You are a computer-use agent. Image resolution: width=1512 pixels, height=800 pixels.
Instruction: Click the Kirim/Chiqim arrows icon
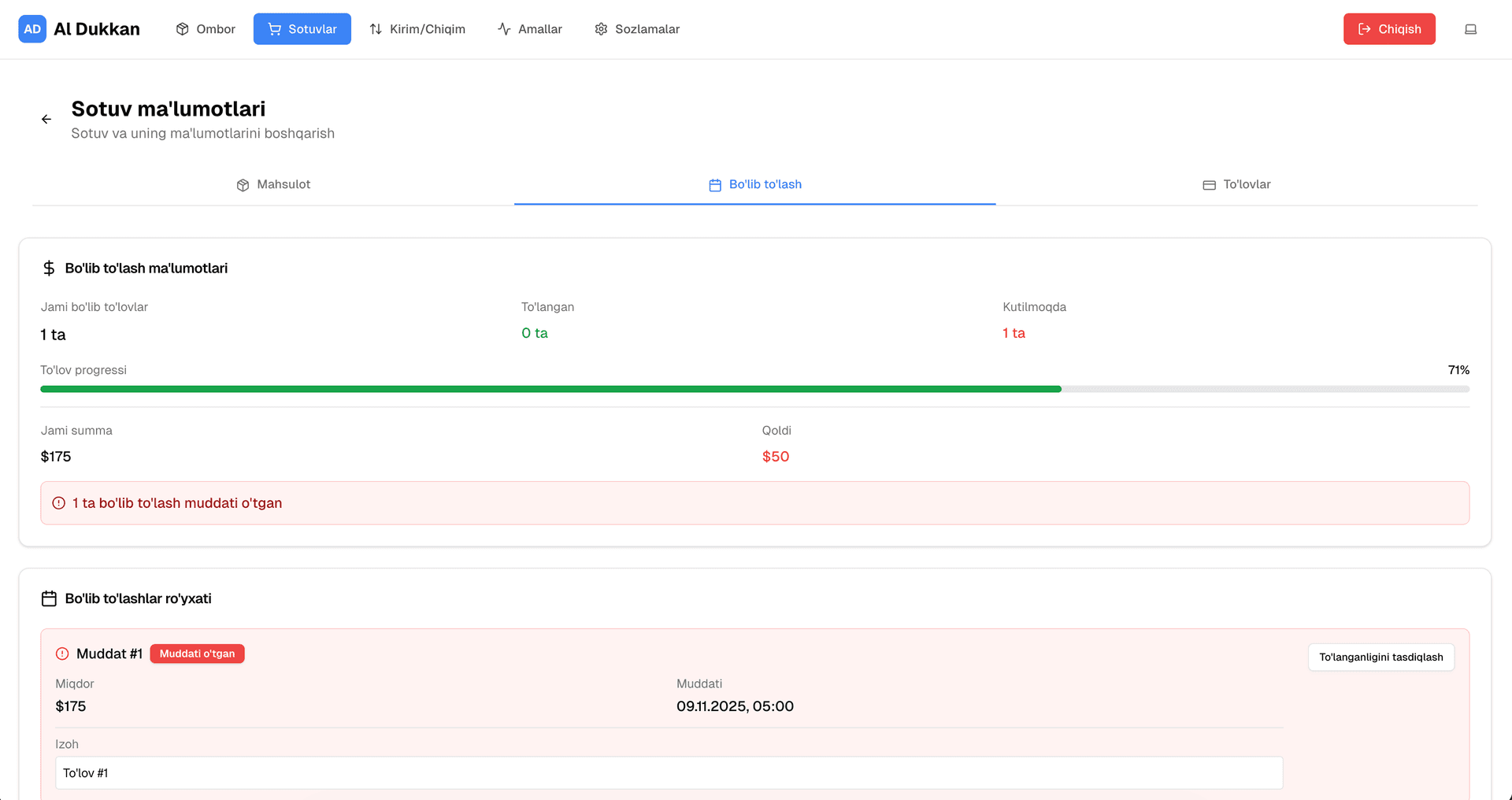[376, 29]
